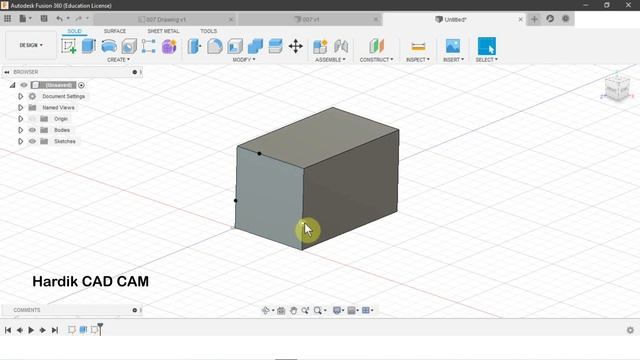Select the New Component tool

pos(320,46)
